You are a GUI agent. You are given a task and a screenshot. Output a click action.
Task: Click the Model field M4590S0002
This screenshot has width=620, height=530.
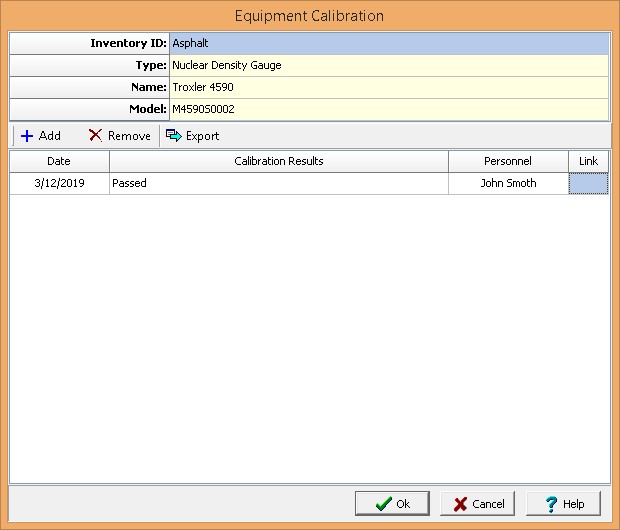pyautogui.click(x=388, y=109)
